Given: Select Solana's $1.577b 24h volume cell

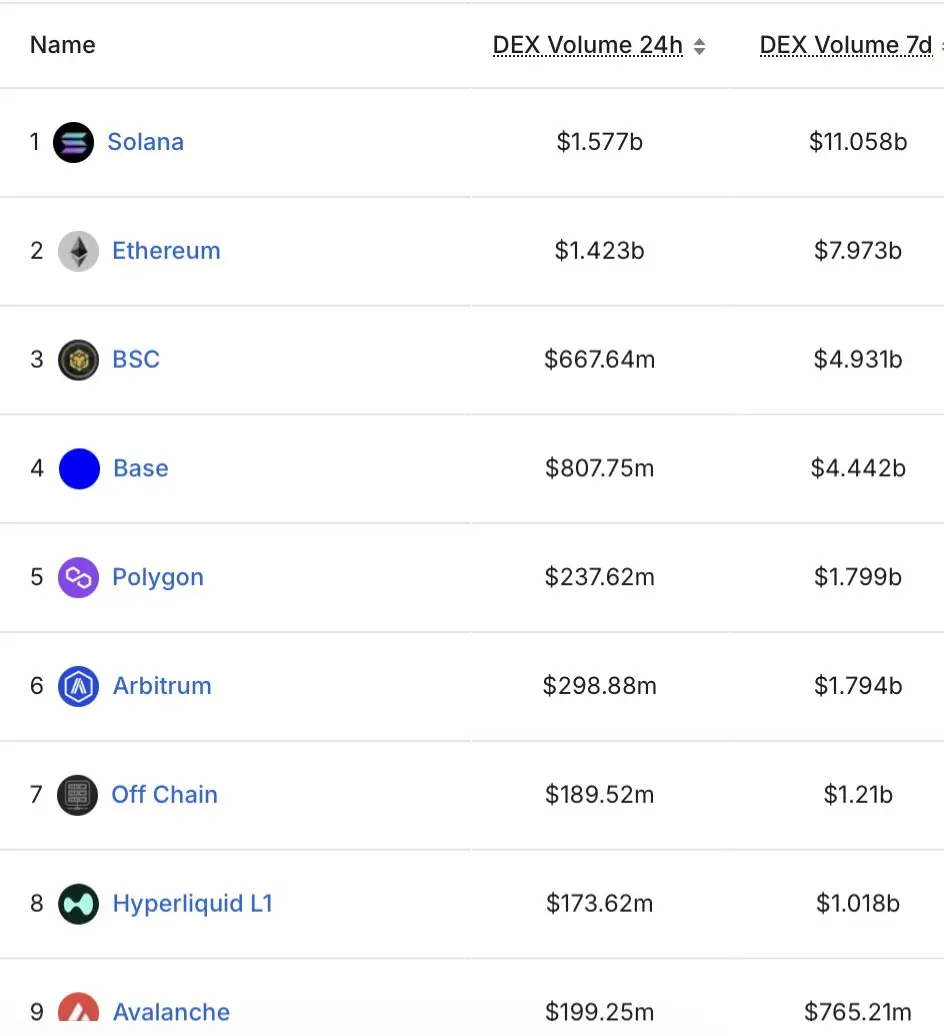Looking at the screenshot, I should [x=599, y=142].
